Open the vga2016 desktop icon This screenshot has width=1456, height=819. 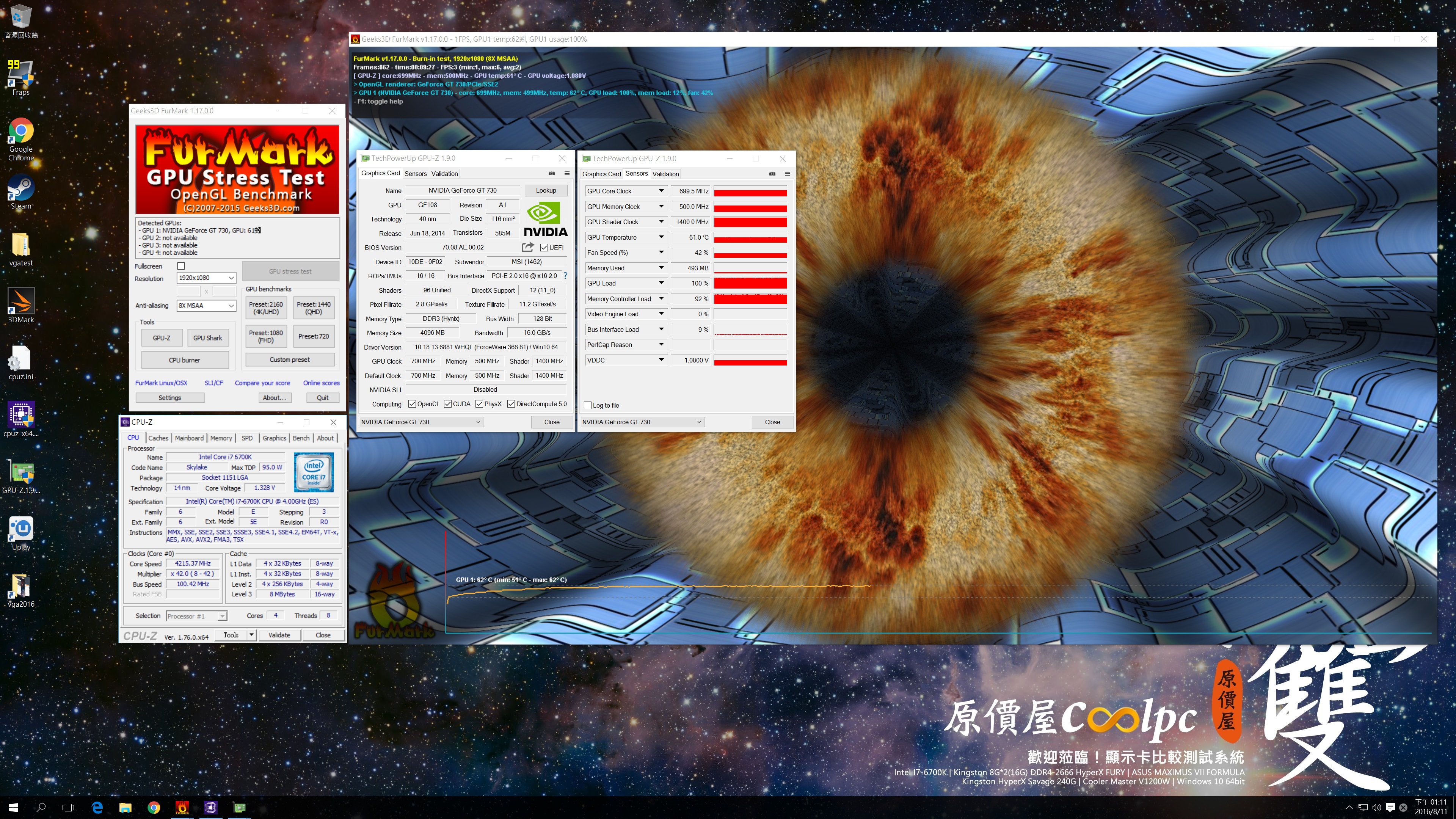point(21,590)
